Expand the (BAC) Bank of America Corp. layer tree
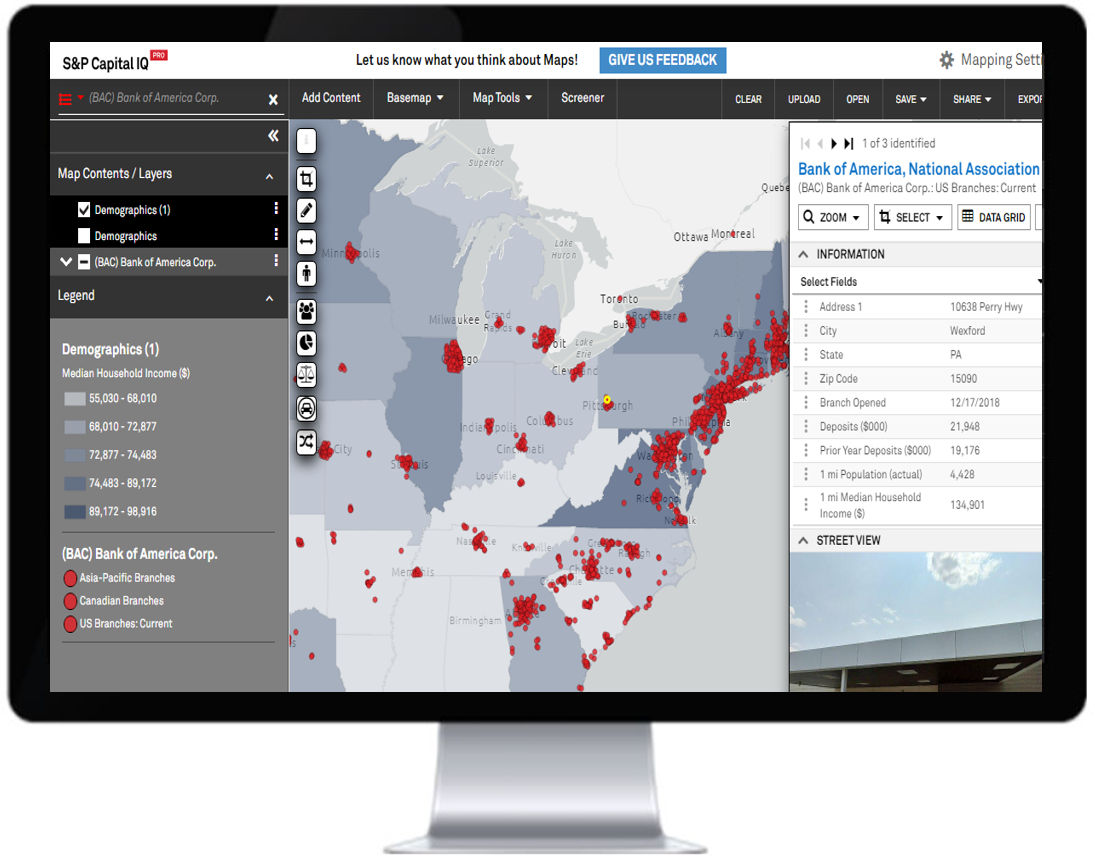 [x=66, y=262]
